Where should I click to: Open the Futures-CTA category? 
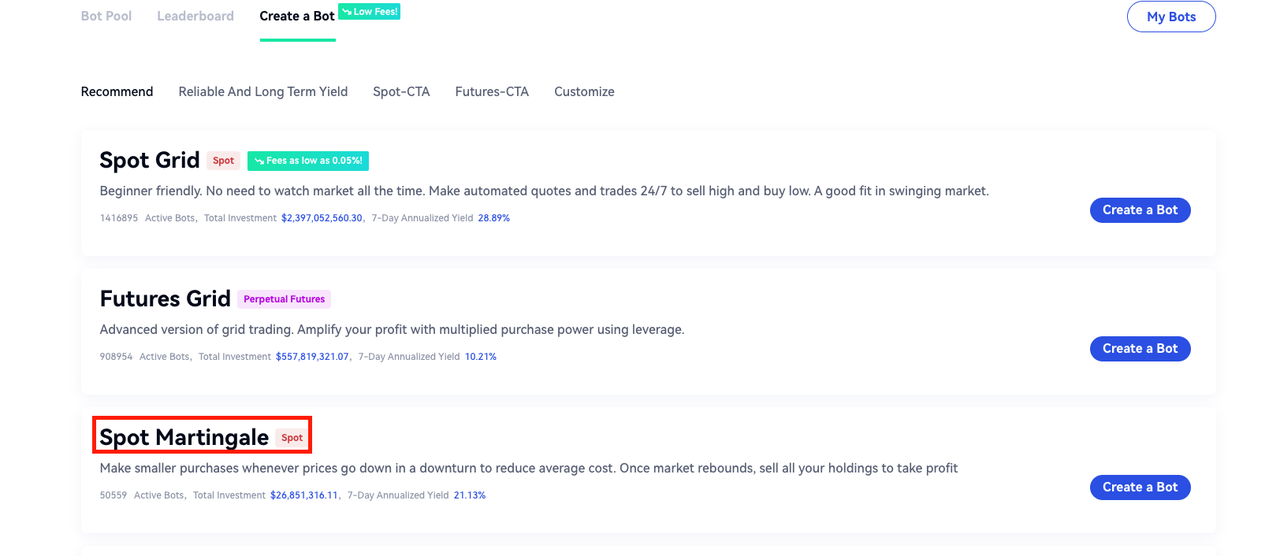tap(492, 92)
